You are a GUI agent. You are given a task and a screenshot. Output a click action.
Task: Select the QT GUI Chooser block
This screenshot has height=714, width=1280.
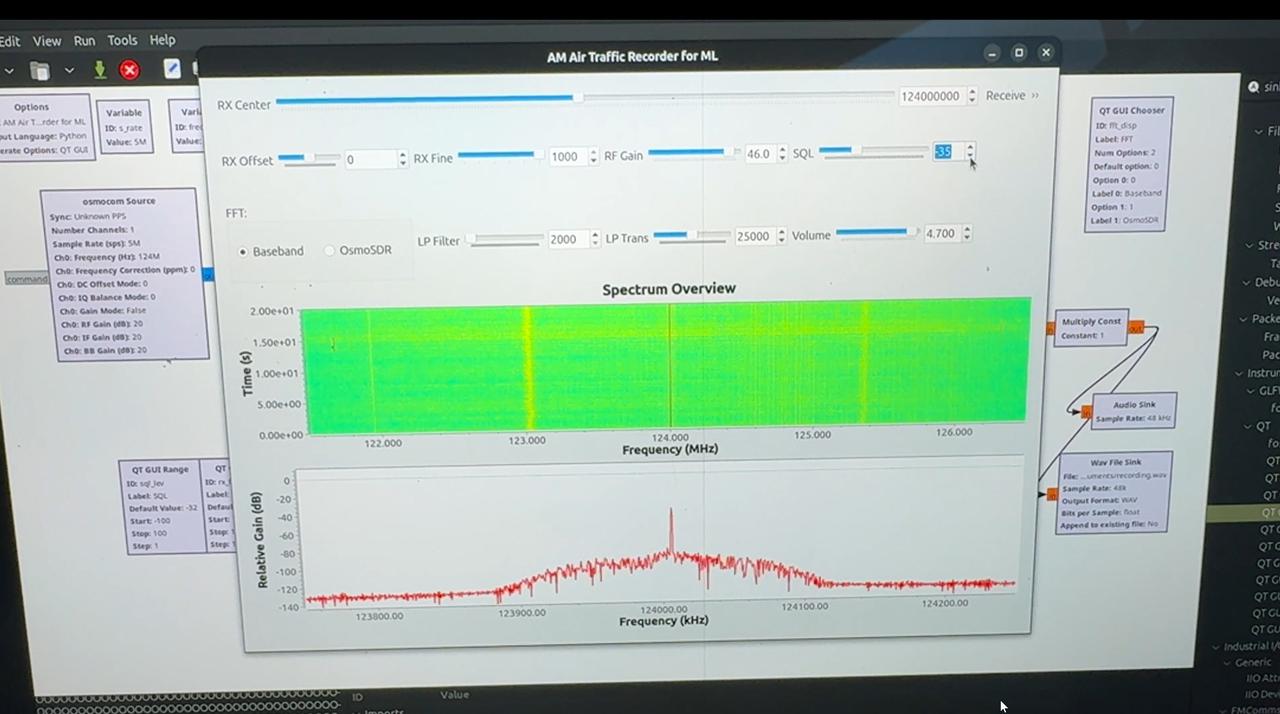(x=1131, y=164)
